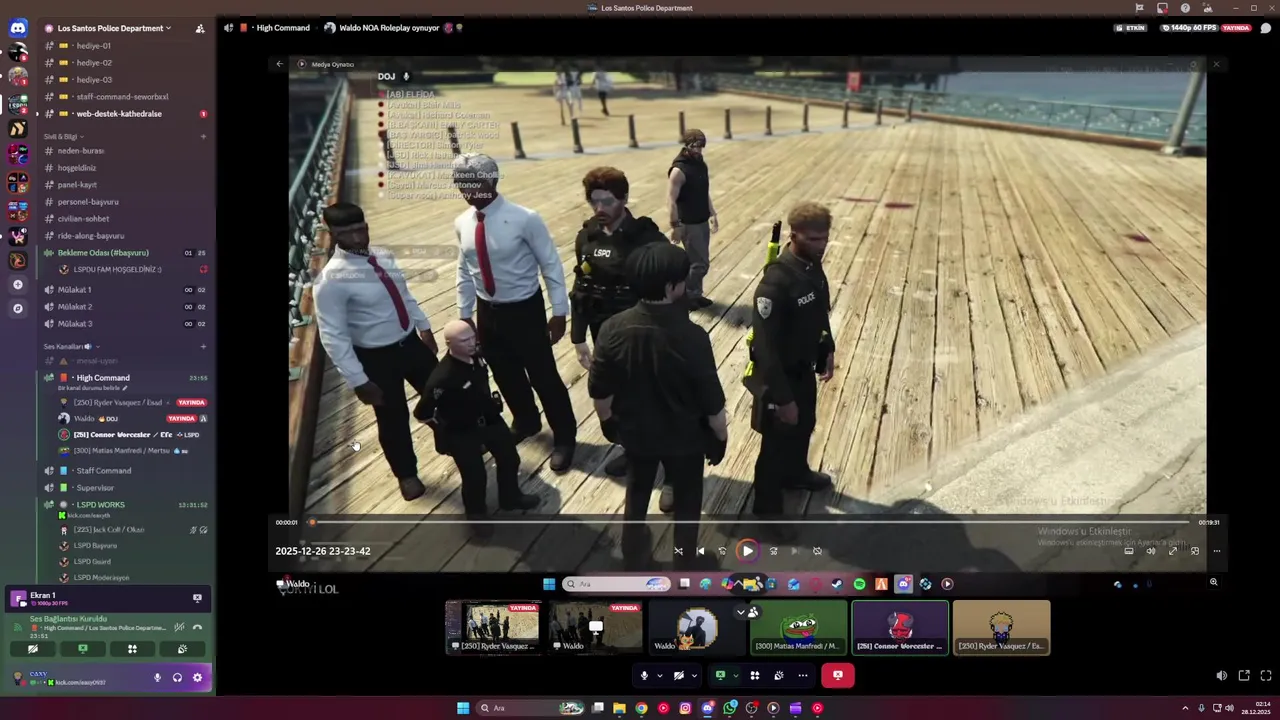Toggle noise suppression in the voice connection panel
The width and height of the screenshot is (1280, 720).
179,627
